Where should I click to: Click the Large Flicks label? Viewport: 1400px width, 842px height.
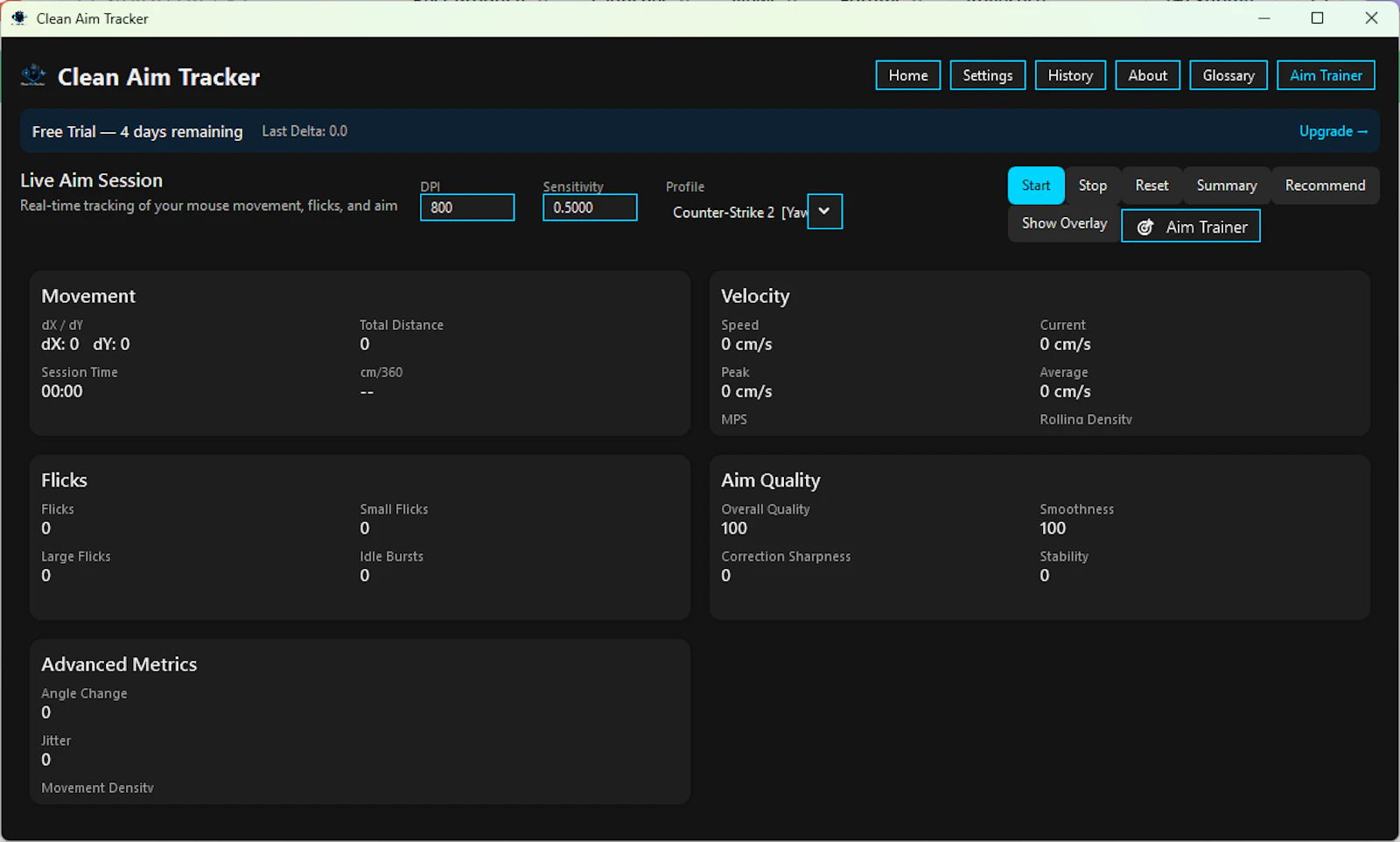(x=76, y=556)
